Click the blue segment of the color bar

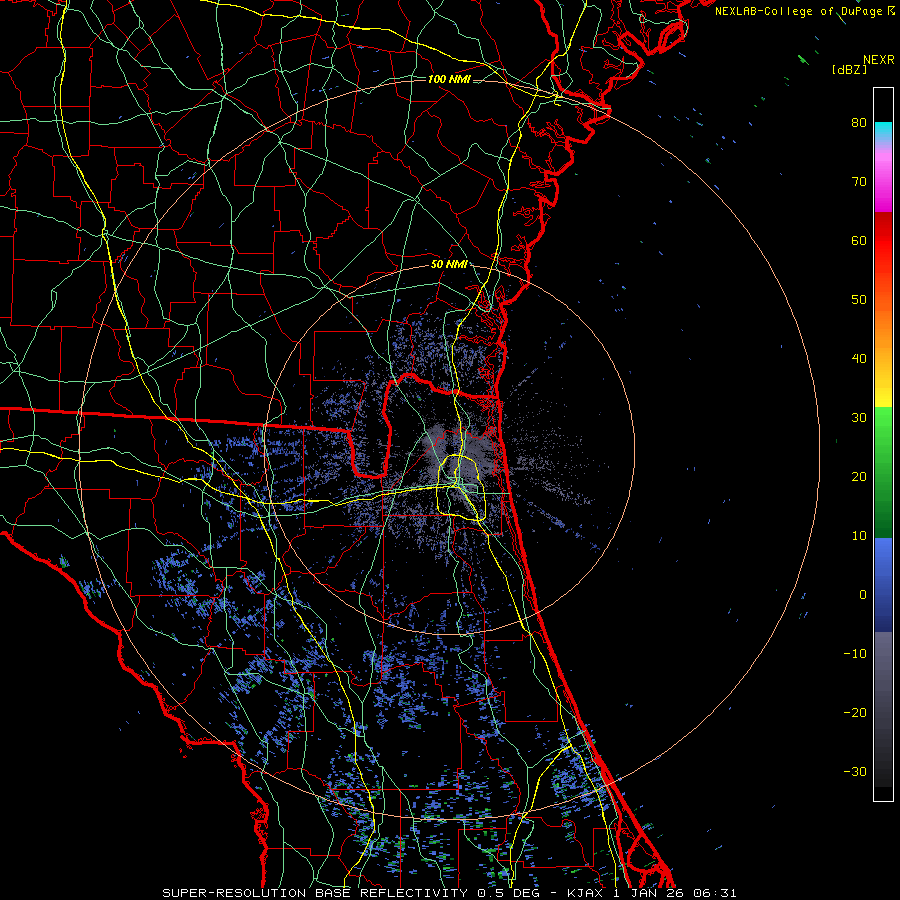point(883,585)
